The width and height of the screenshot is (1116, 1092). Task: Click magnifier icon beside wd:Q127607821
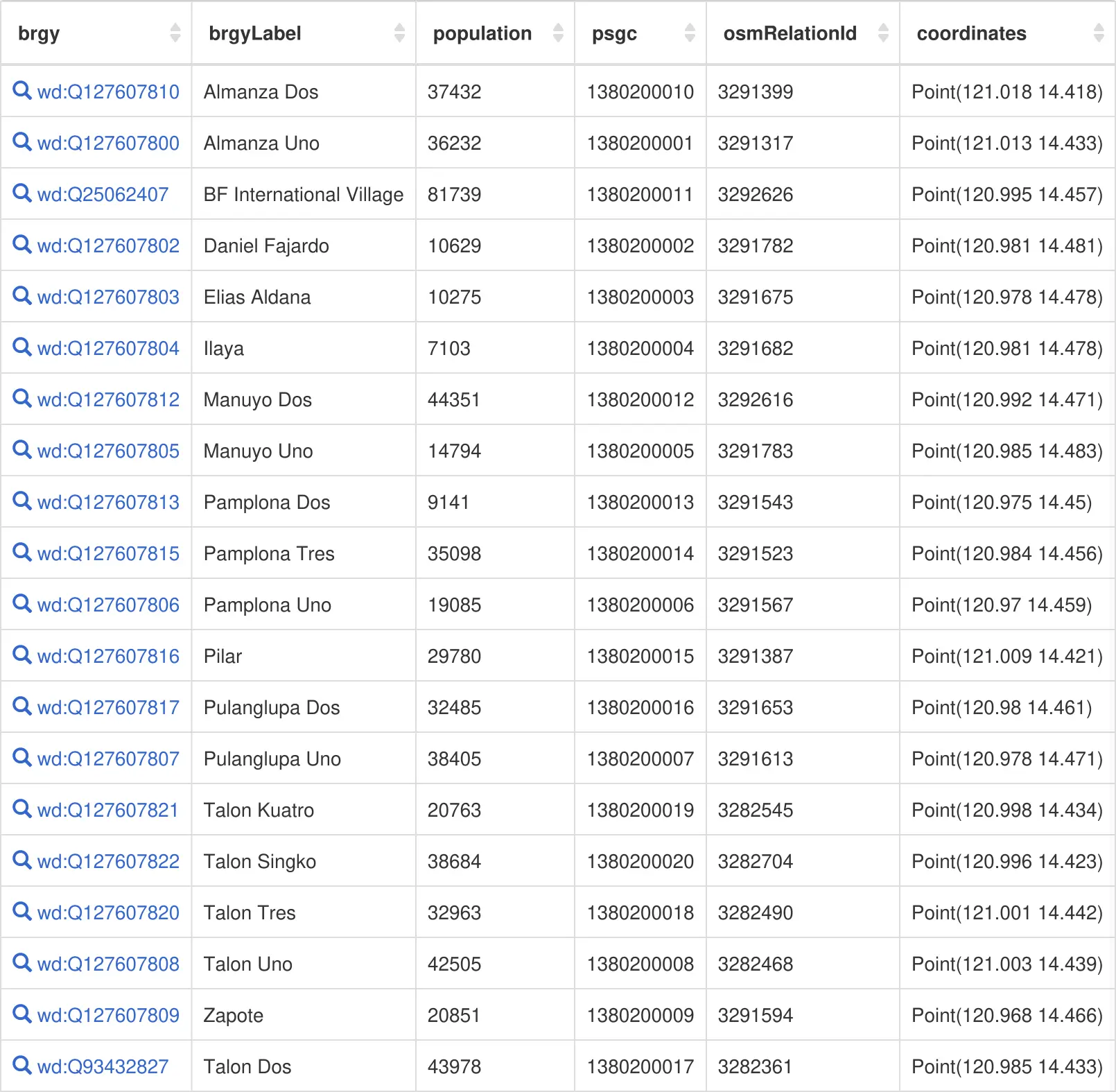click(x=22, y=808)
